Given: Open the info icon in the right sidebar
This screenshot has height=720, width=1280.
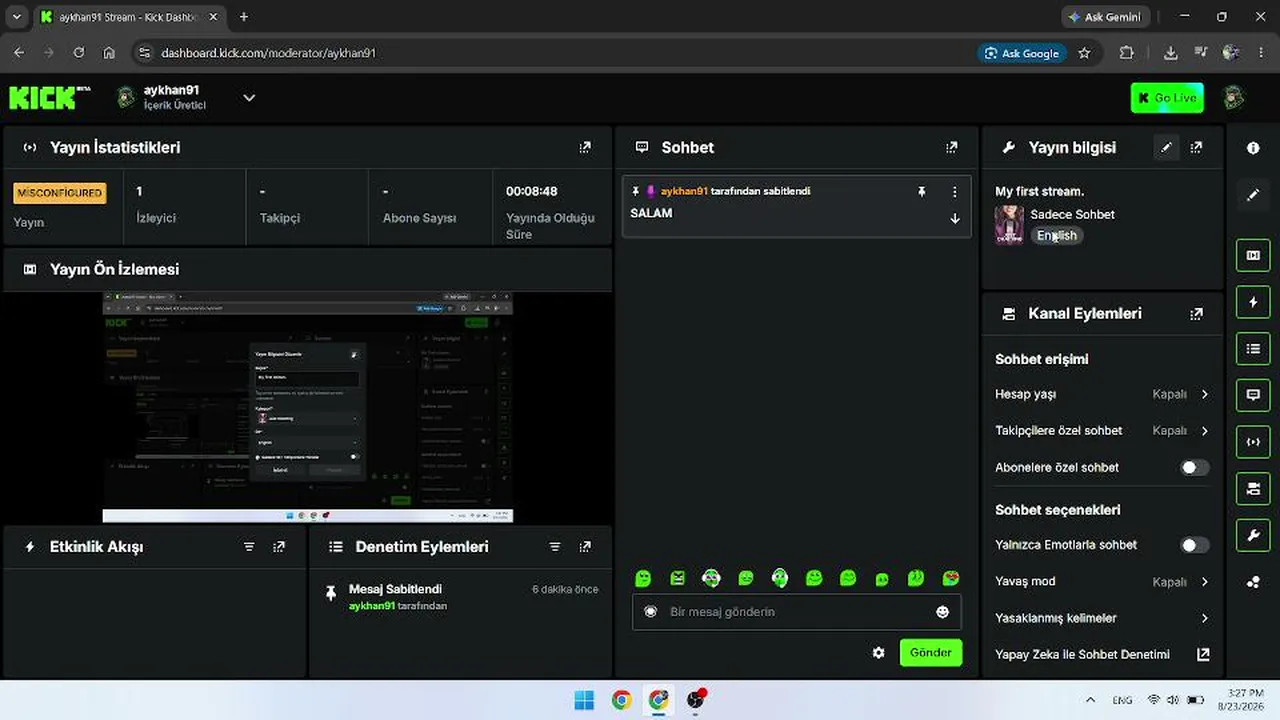Looking at the screenshot, I should tap(1253, 148).
